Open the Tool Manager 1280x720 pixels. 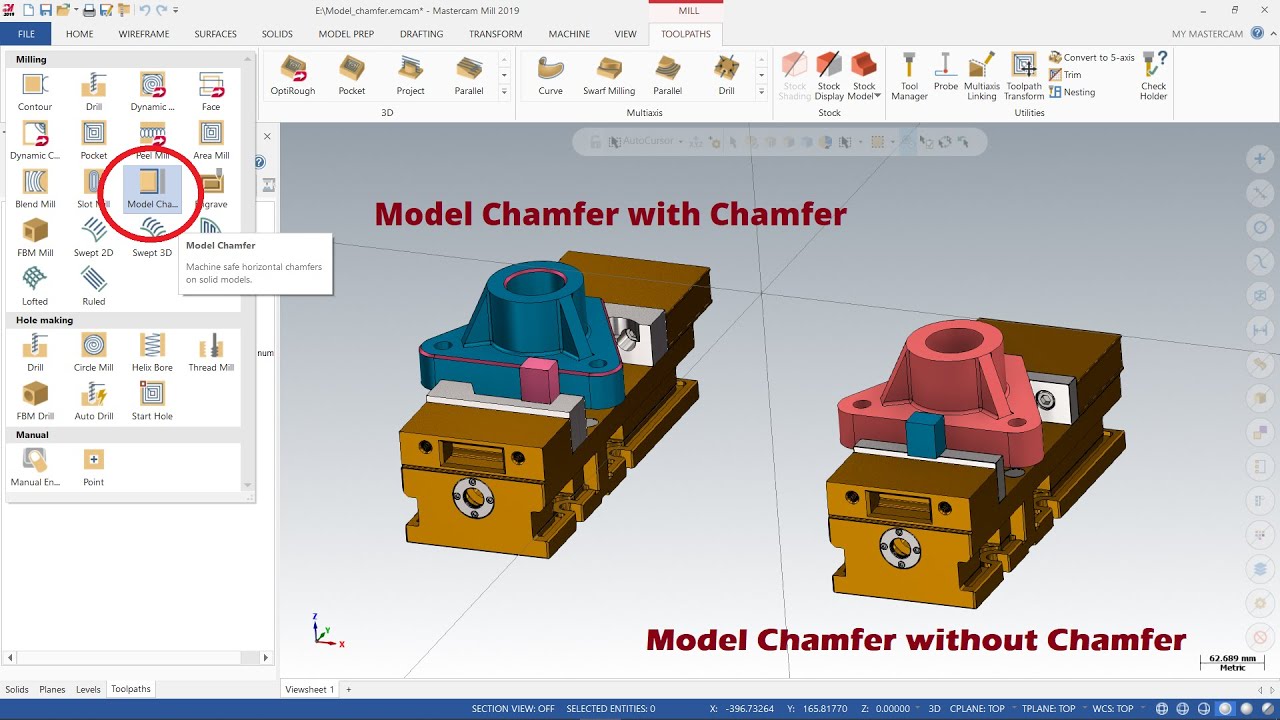909,77
